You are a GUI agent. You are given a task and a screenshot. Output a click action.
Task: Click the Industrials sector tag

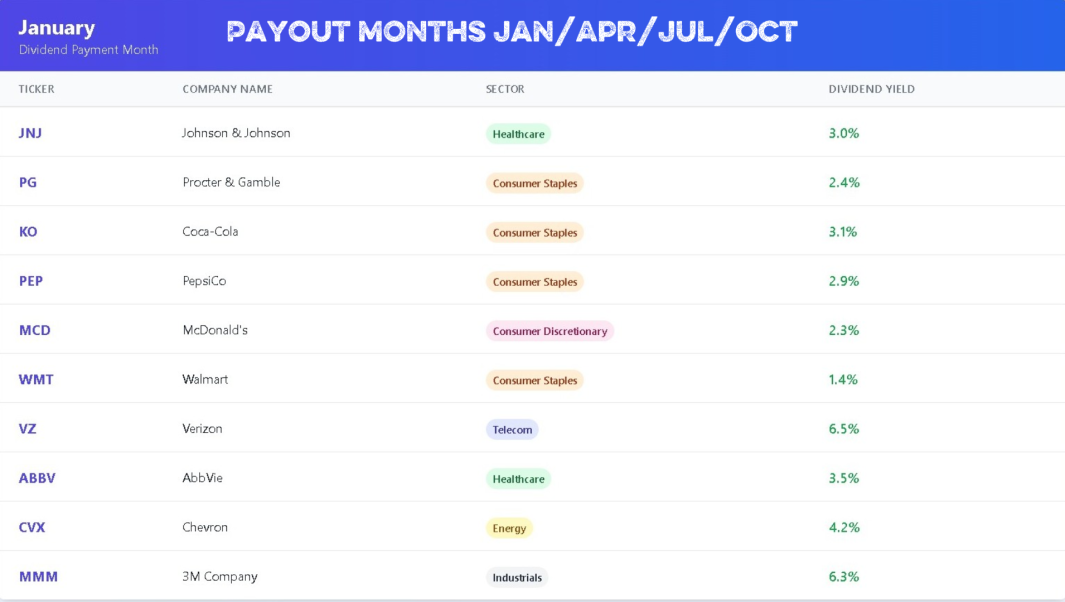(x=517, y=578)
